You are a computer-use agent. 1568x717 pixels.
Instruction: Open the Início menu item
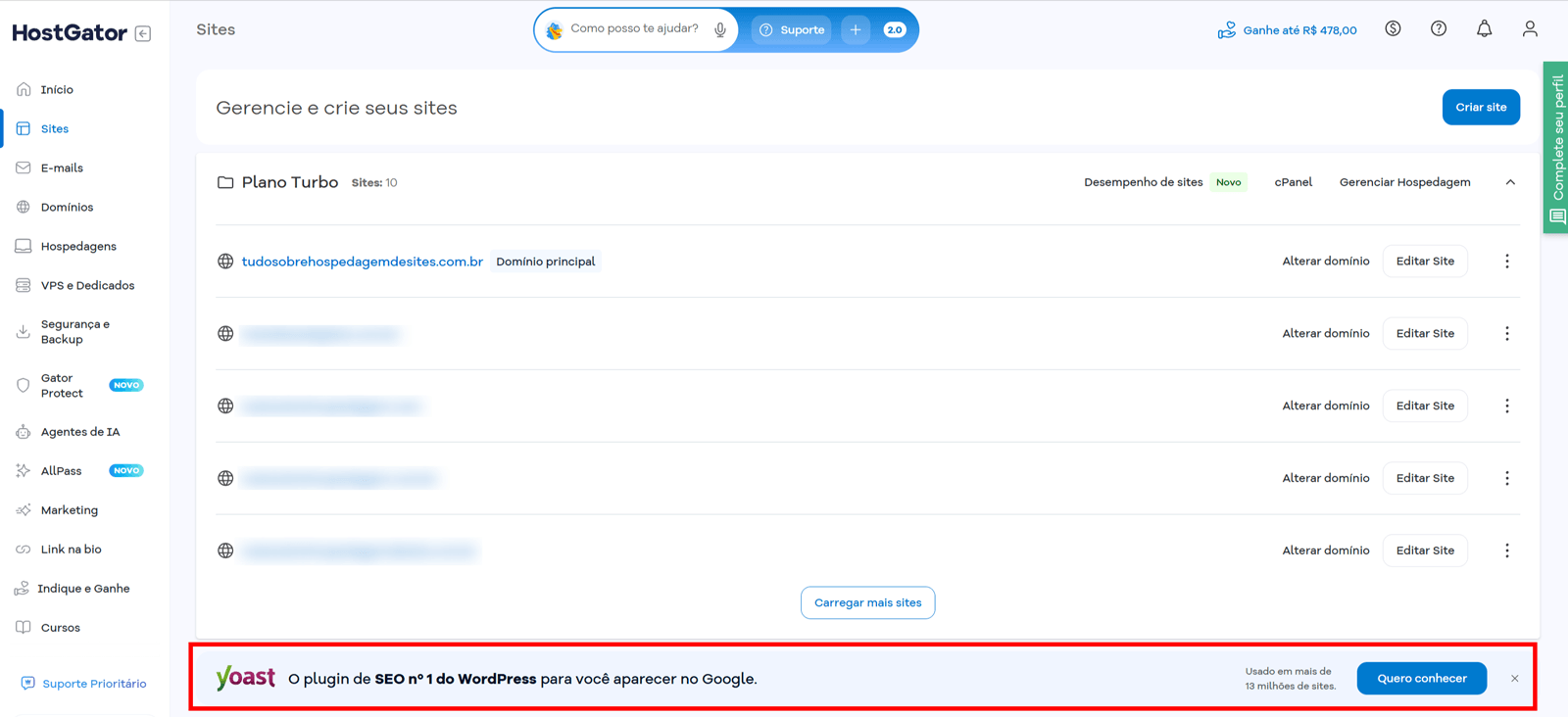tap(57, 89)
